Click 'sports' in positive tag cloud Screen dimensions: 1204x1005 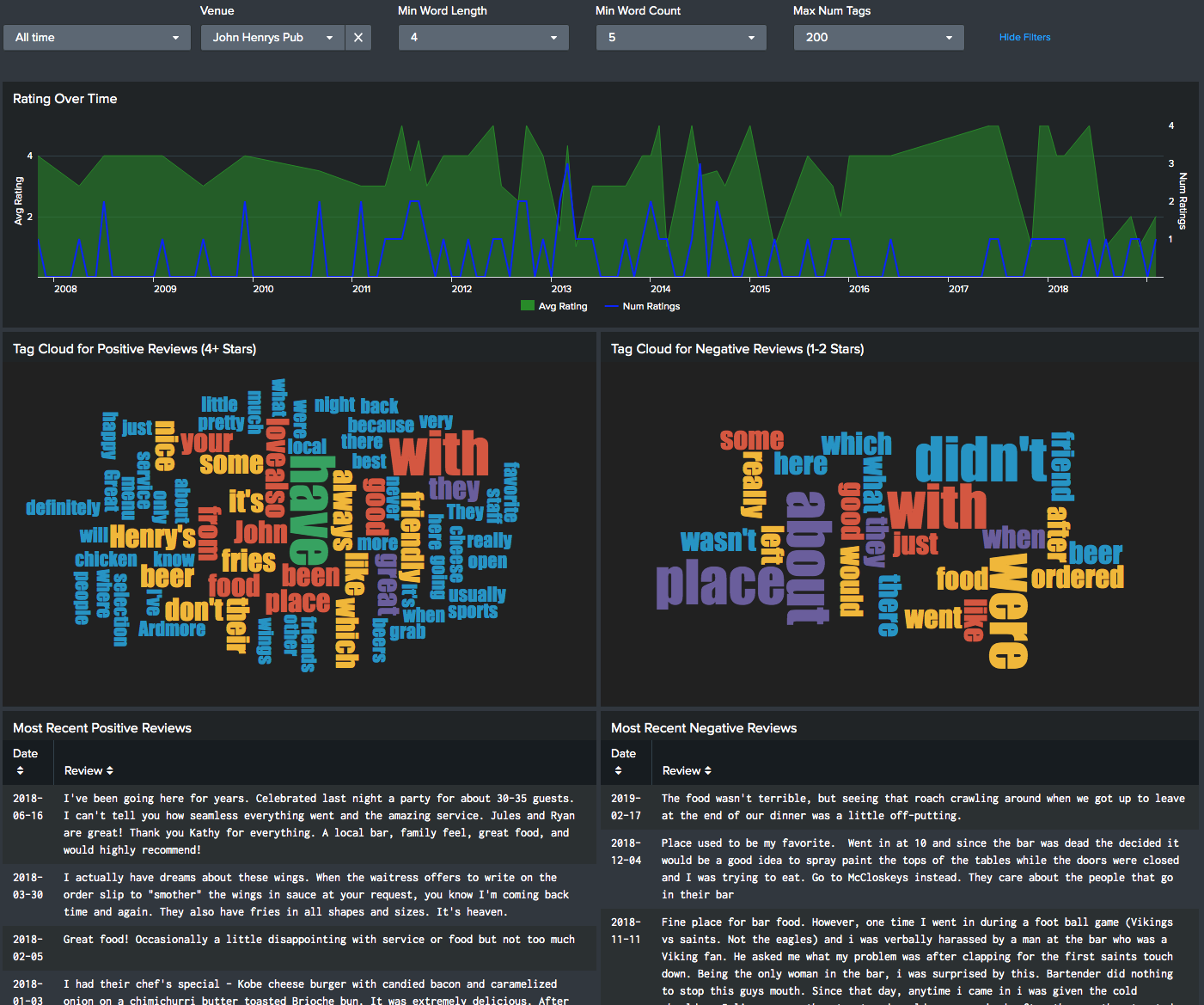473,611
